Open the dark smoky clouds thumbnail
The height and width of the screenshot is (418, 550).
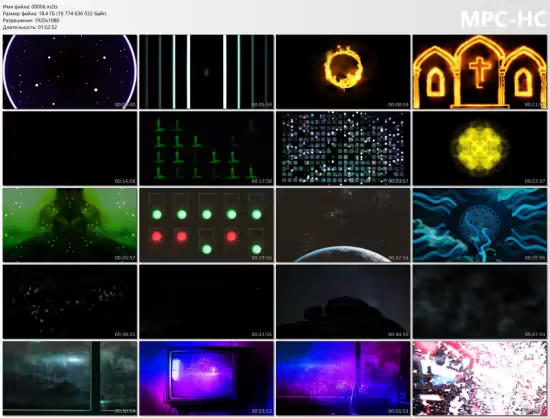tap(479, 302)
